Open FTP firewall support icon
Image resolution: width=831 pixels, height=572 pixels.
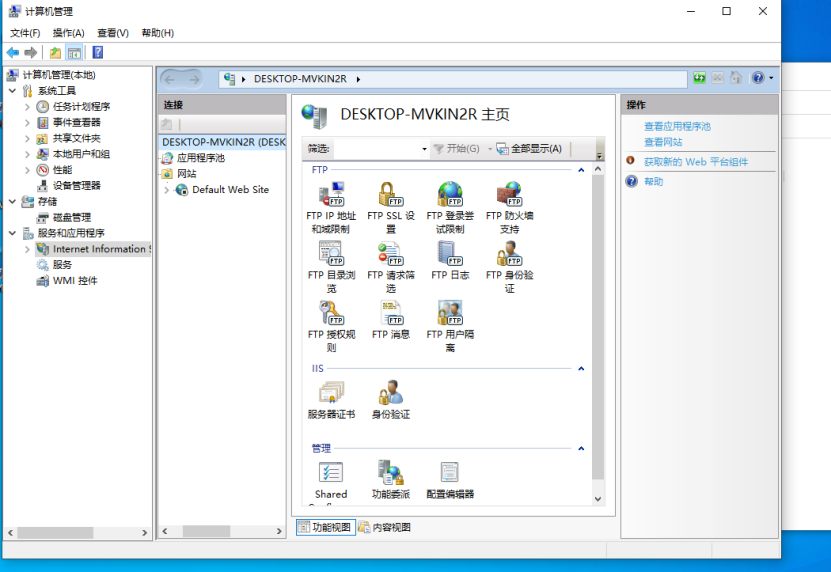(x=509, y=207)
